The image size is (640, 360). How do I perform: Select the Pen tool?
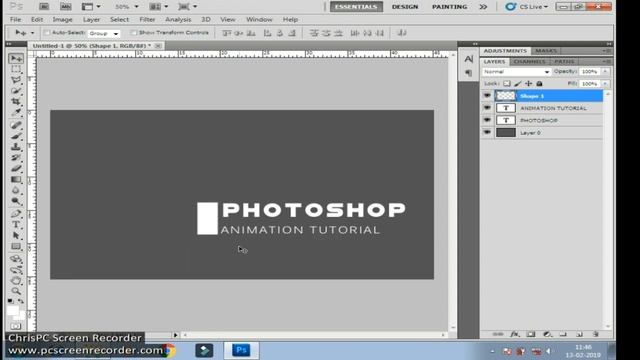(x=16, y=214)
